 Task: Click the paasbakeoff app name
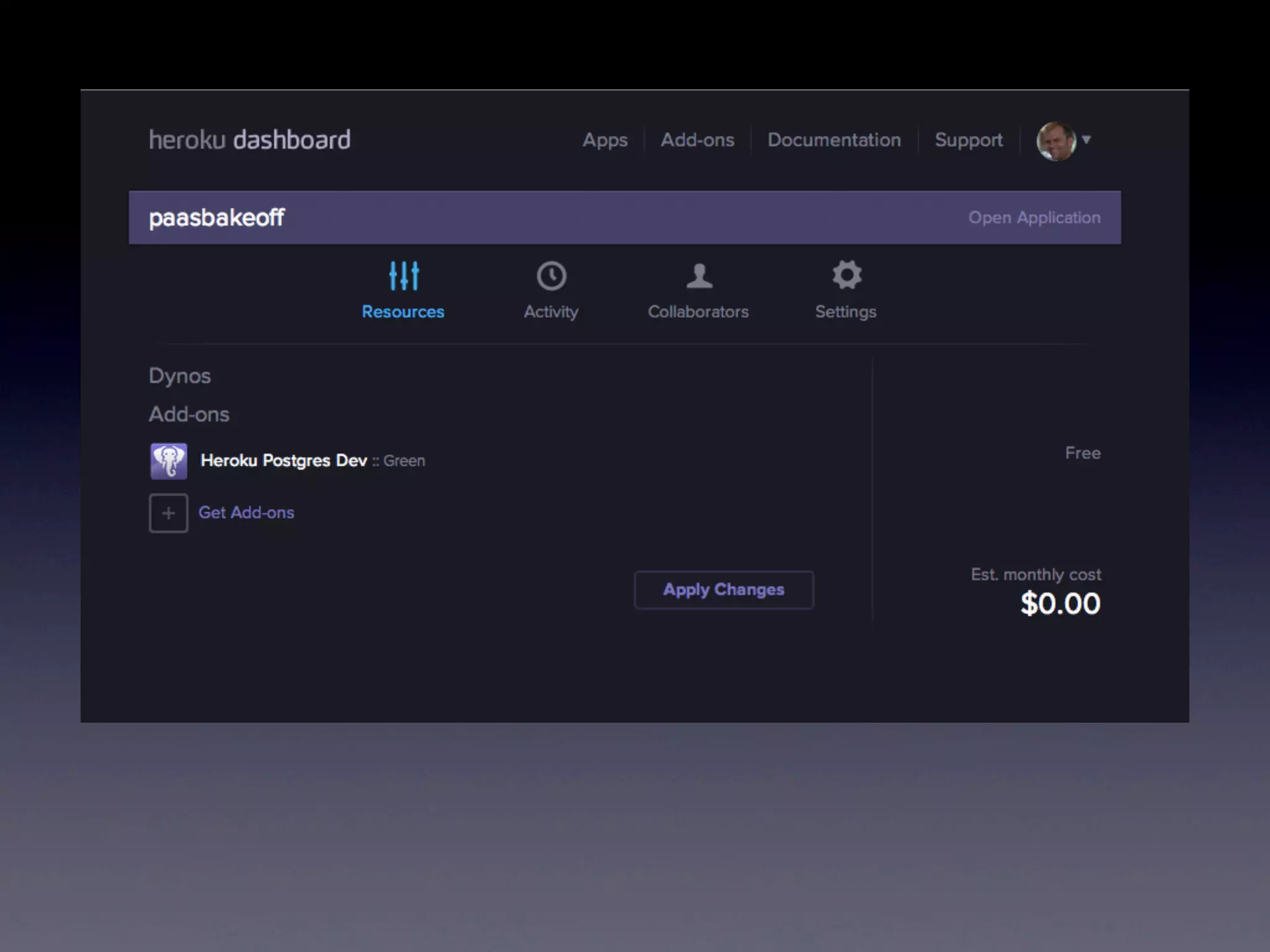pos(216,218)
